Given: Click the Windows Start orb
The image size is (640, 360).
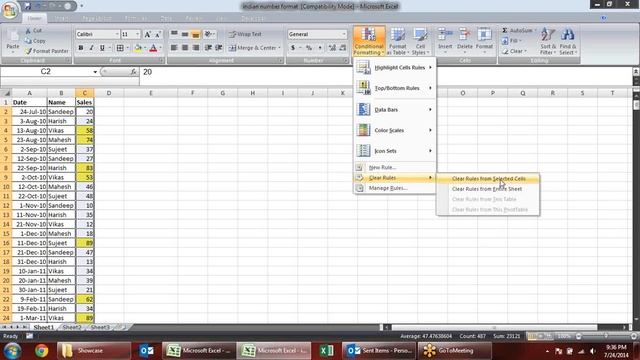Looking at the screenshot, I should point(12,351).
